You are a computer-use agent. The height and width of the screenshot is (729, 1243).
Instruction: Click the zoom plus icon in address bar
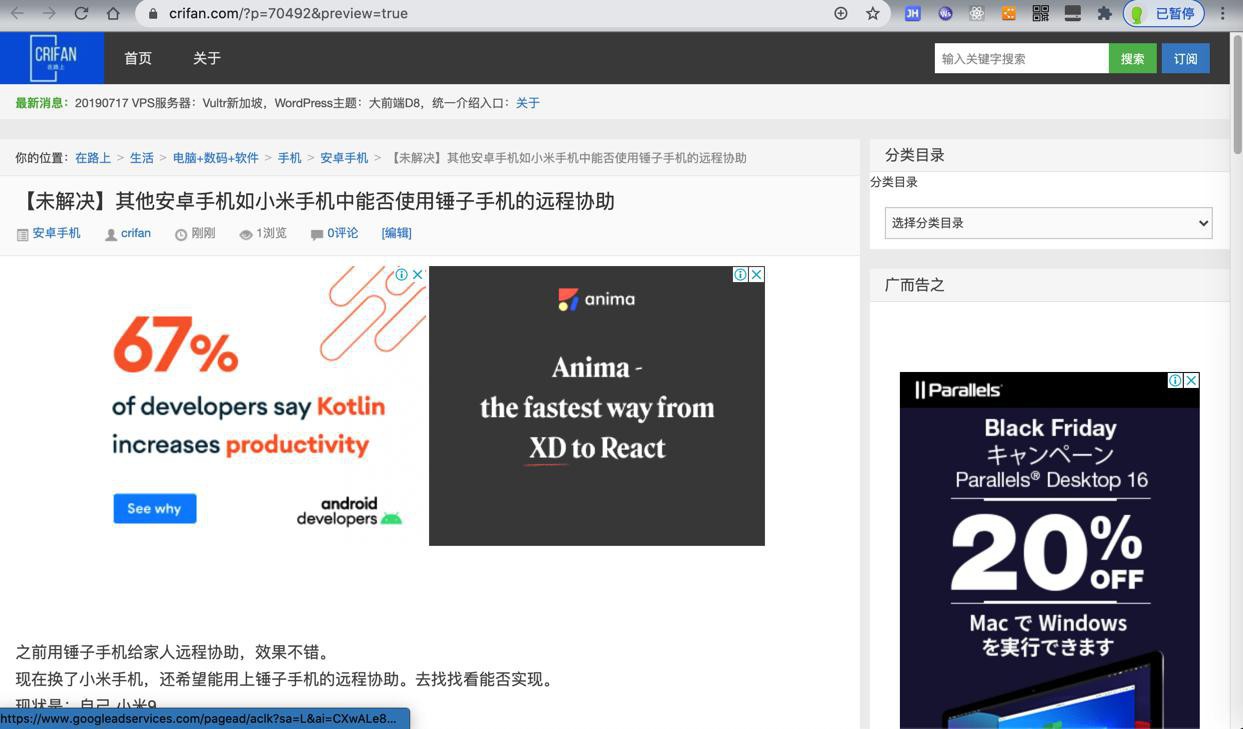click(841, 13)
